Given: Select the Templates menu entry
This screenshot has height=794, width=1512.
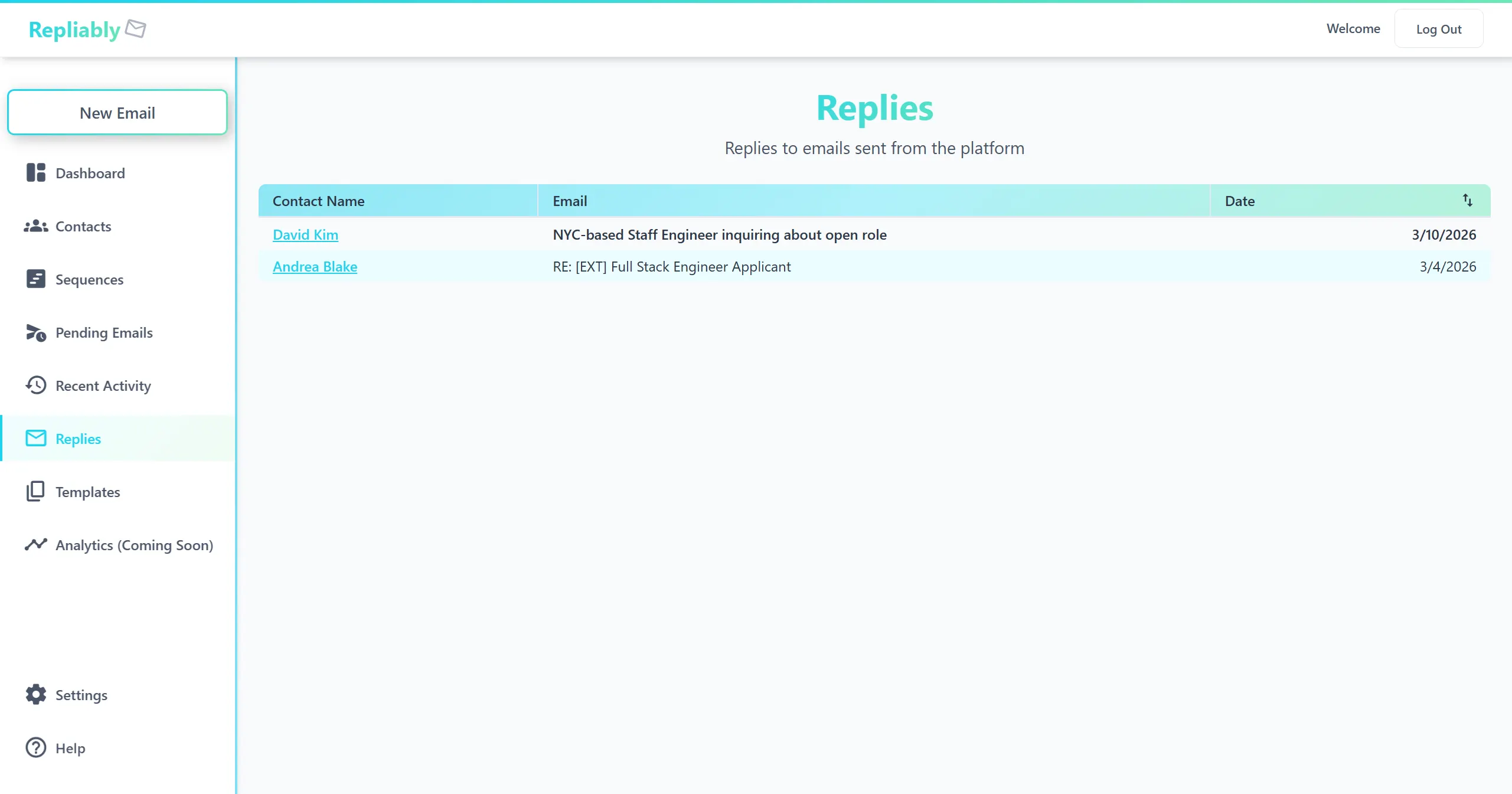Looking at the screenshot, I should 88,492.
